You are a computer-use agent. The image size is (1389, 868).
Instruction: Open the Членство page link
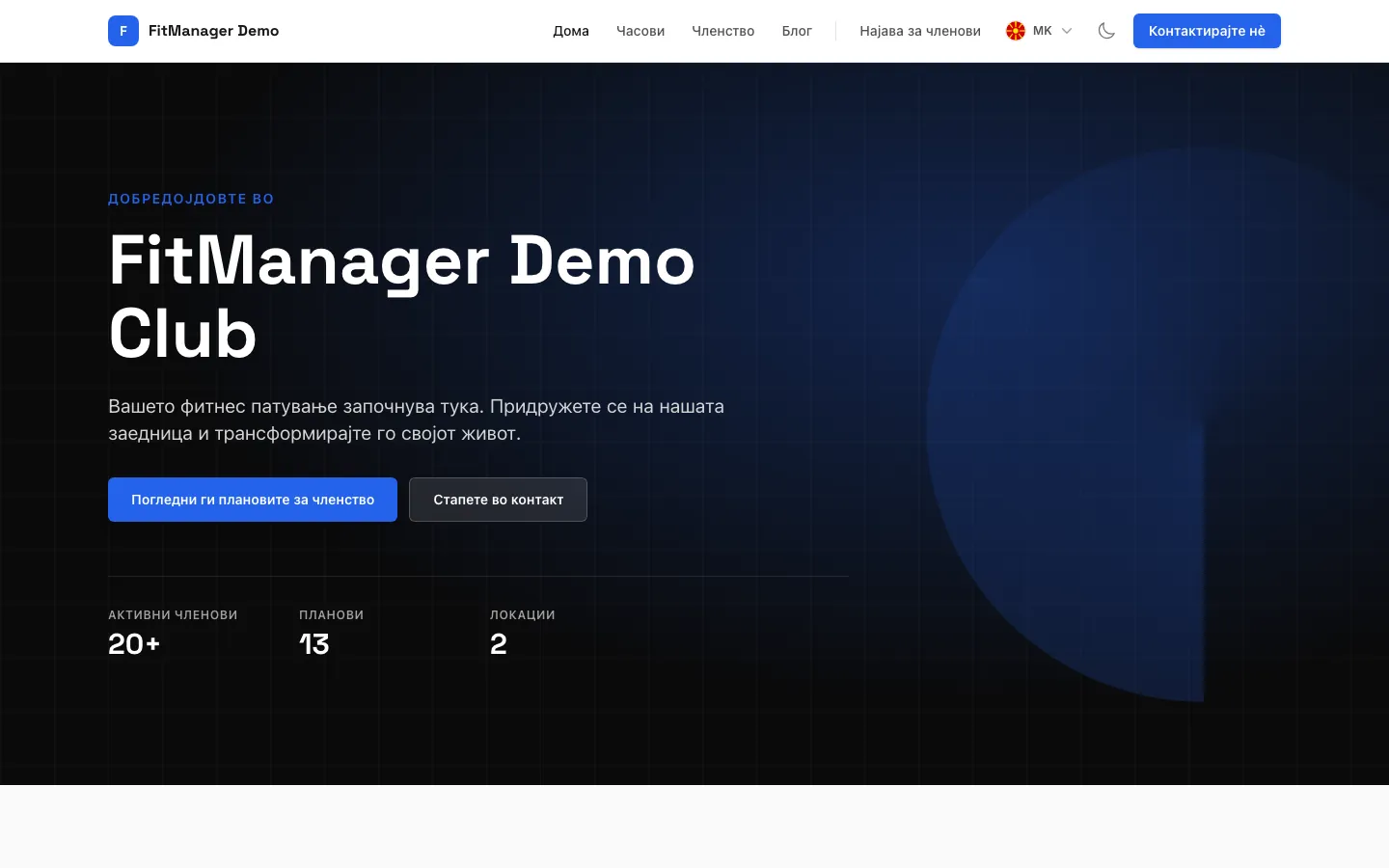723,31
